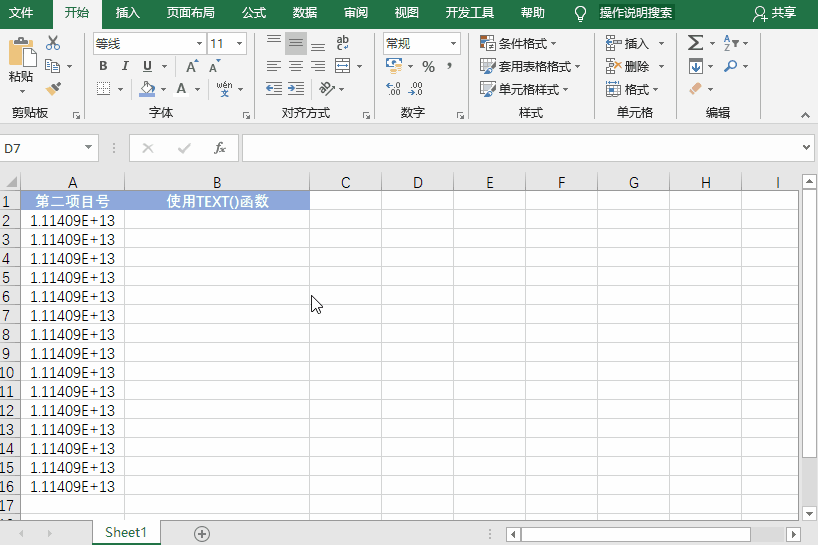818x545 pixels.
Task: Apply the font color A
Action: click(x=182, y=89)
